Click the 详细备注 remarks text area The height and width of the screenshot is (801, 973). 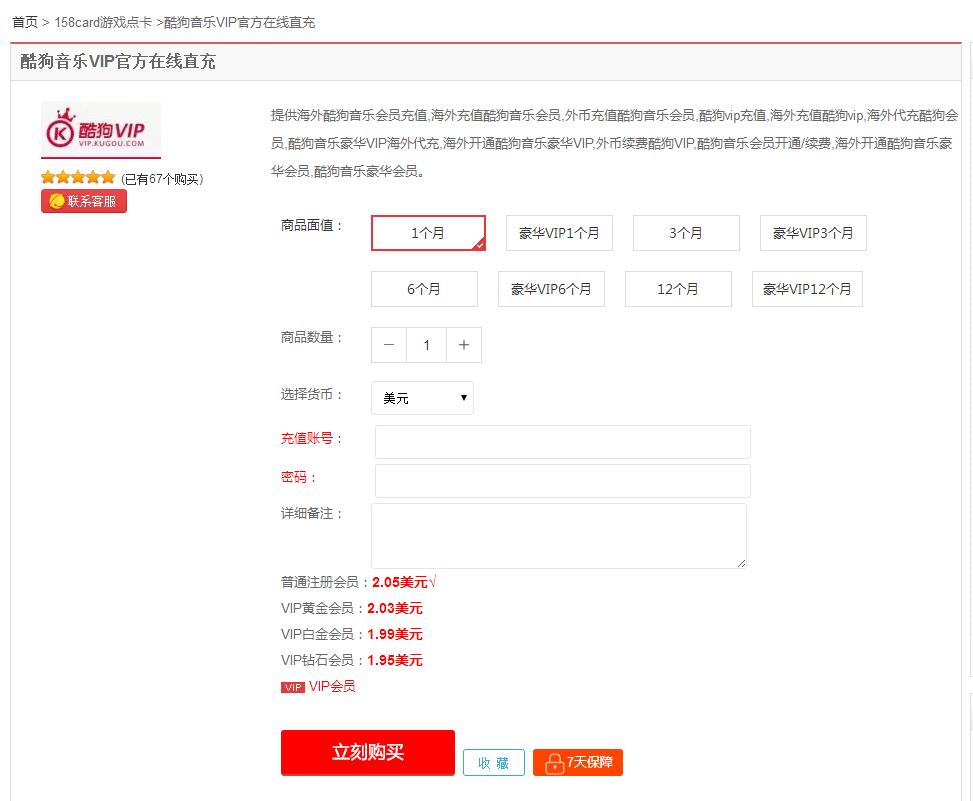(x=558, y=535)
